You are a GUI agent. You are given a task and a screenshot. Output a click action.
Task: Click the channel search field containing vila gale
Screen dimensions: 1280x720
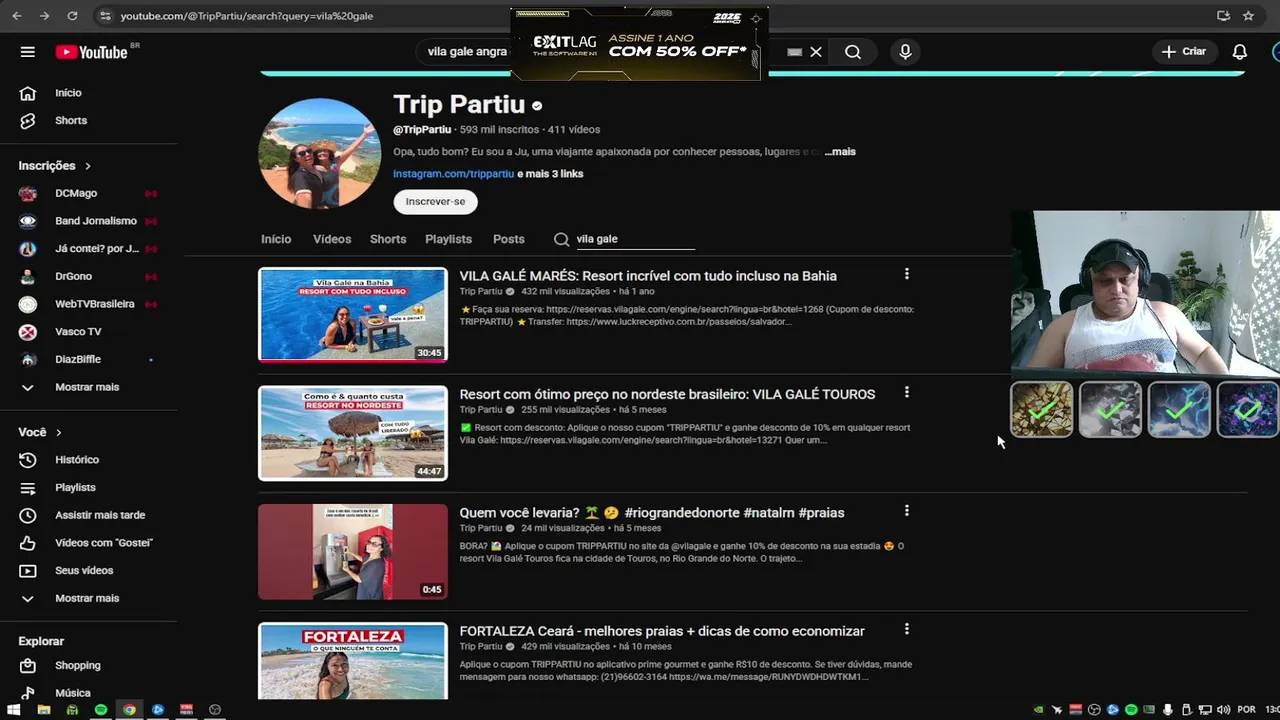(635, 239)
